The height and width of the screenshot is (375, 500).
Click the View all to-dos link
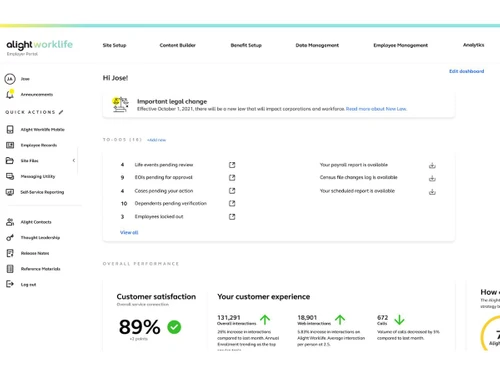pyautogui.click(x=129, y=232)
